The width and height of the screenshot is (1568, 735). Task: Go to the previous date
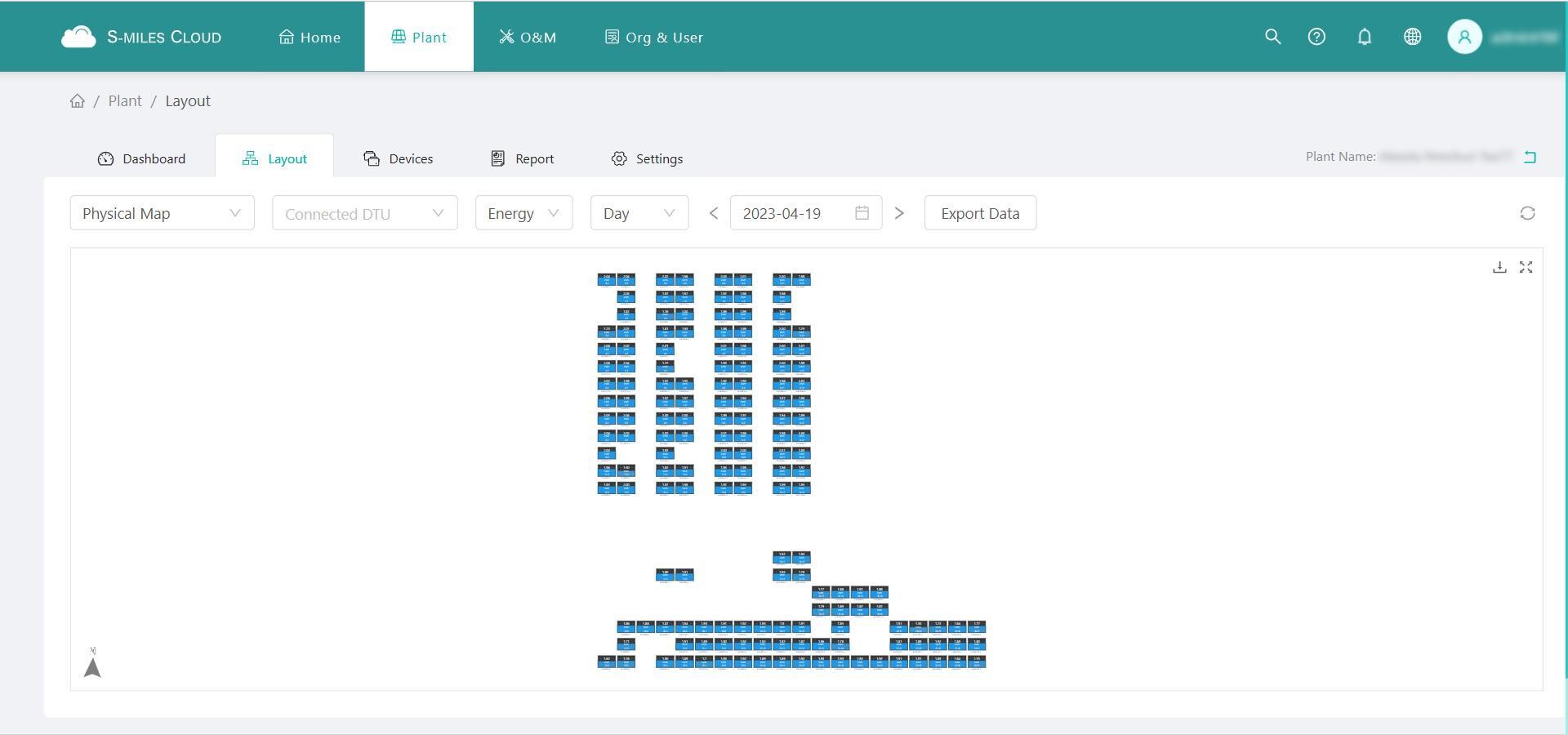pos(714,213)
